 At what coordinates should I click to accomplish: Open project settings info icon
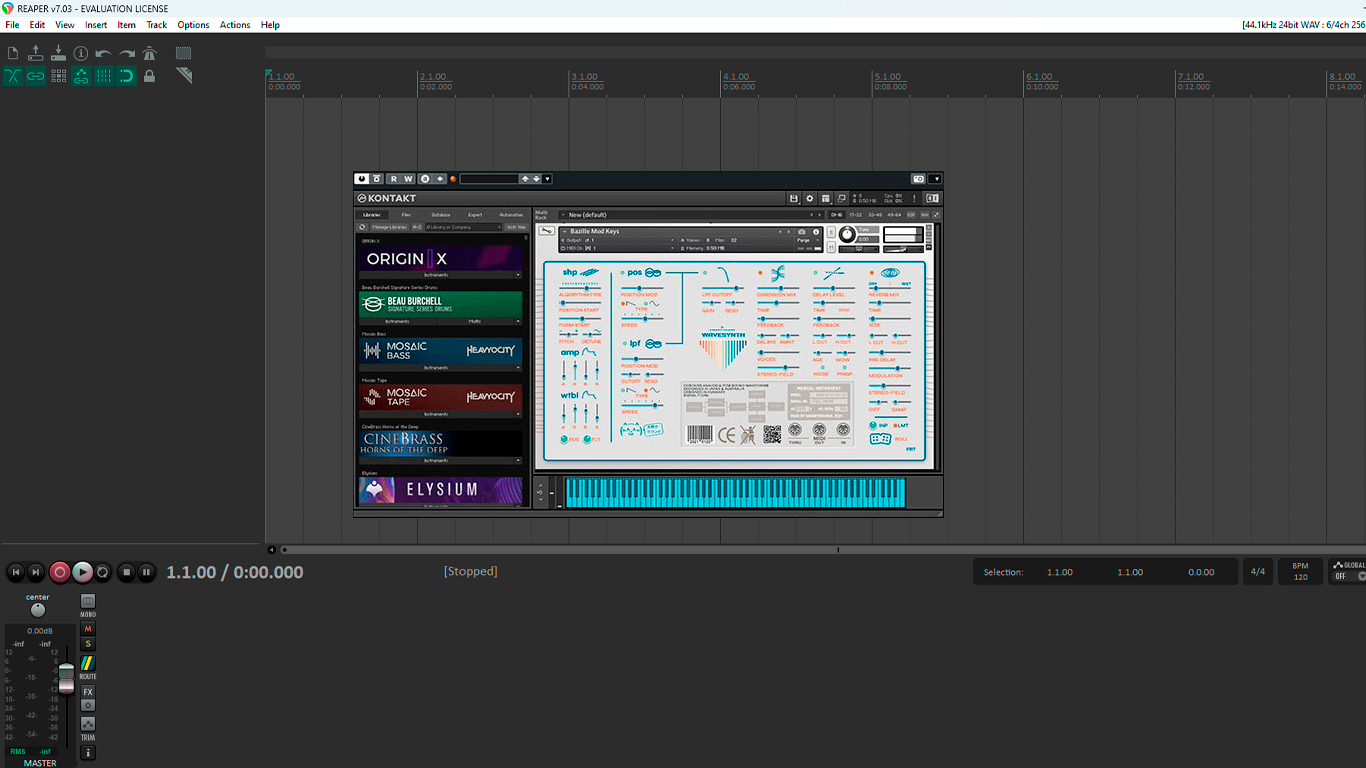coord(81,53)
